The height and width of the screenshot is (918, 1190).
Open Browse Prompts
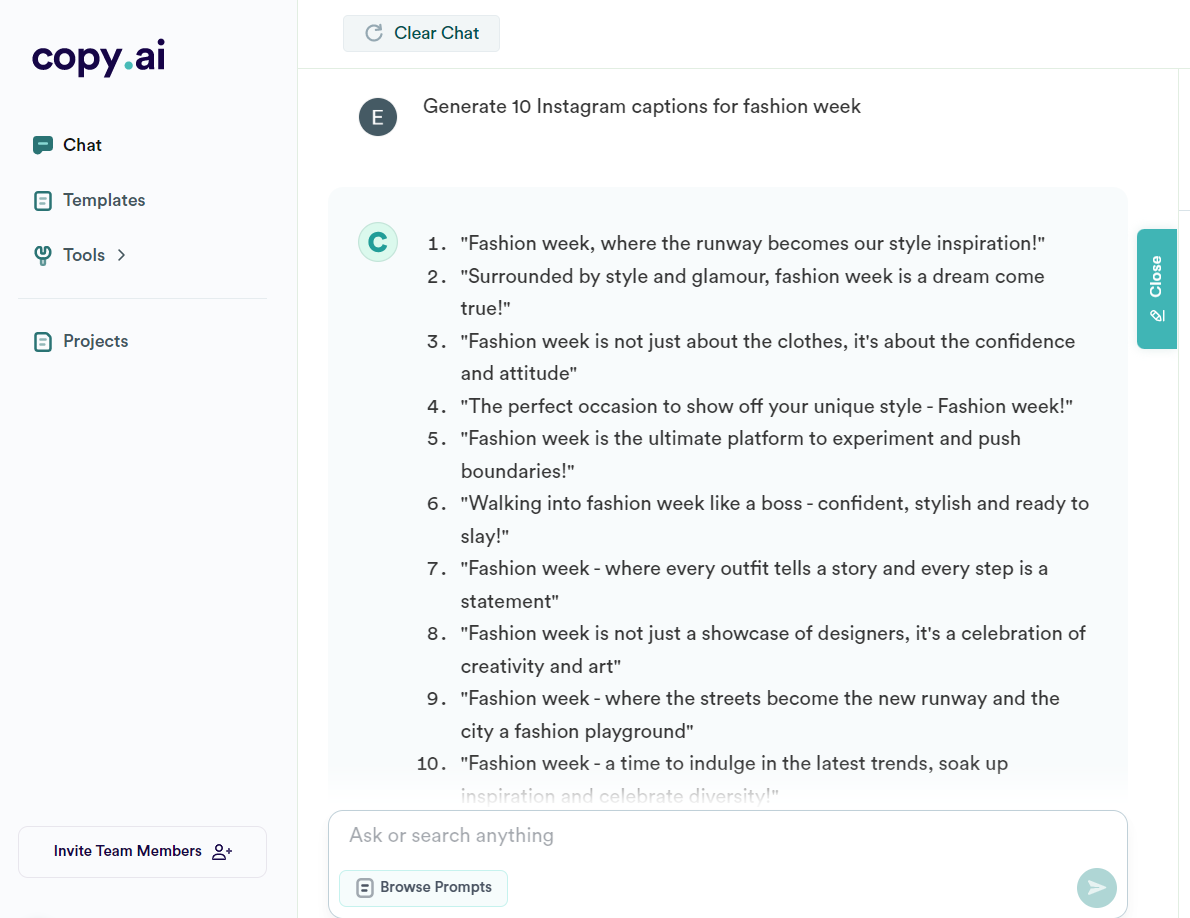point(423,887)
